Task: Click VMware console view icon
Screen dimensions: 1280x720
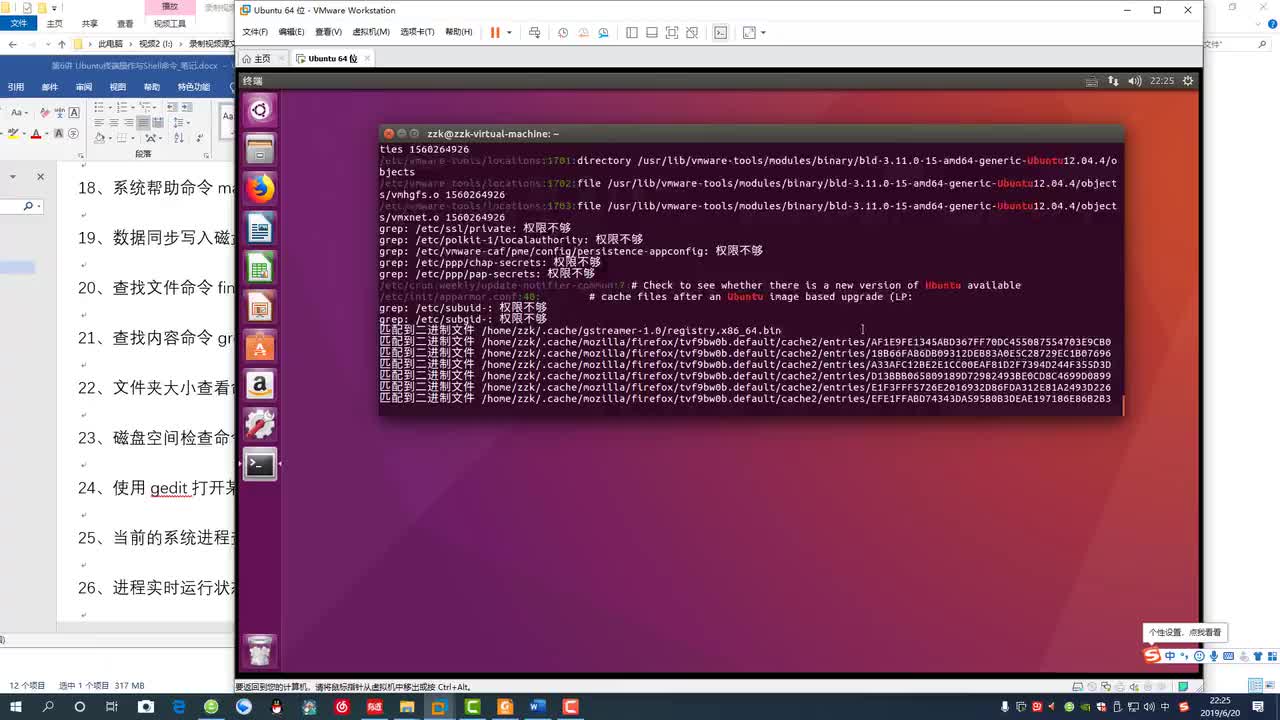Action: point(720,32)
